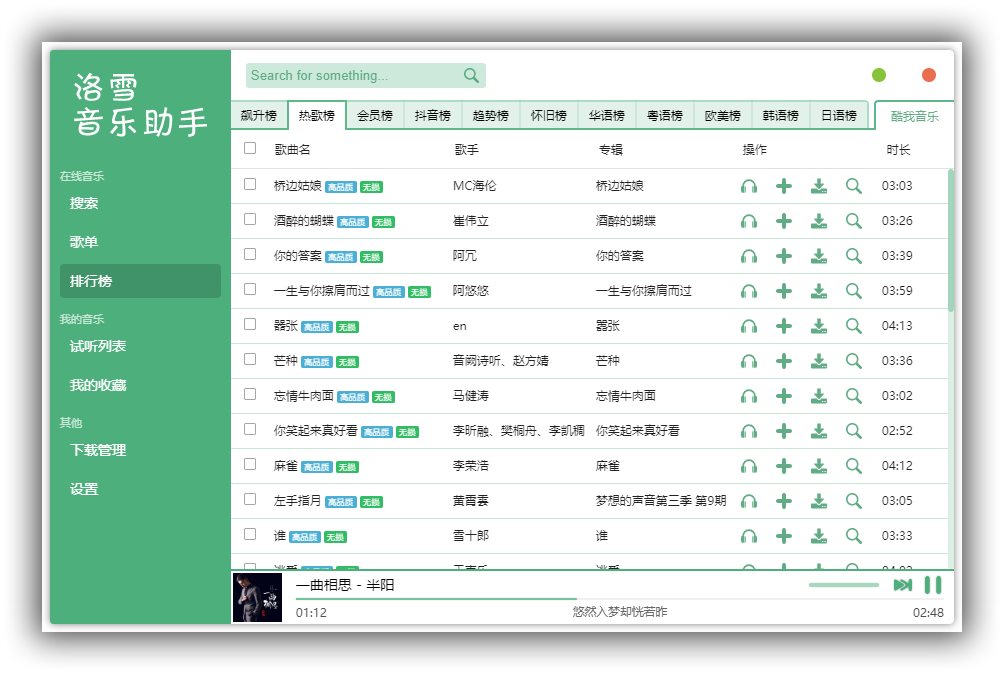Select the 趋势榜 tab
The image size is (1004, 674).
490,116
